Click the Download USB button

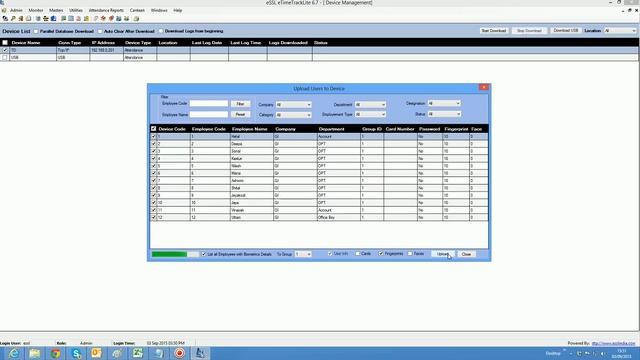[565, 31]
